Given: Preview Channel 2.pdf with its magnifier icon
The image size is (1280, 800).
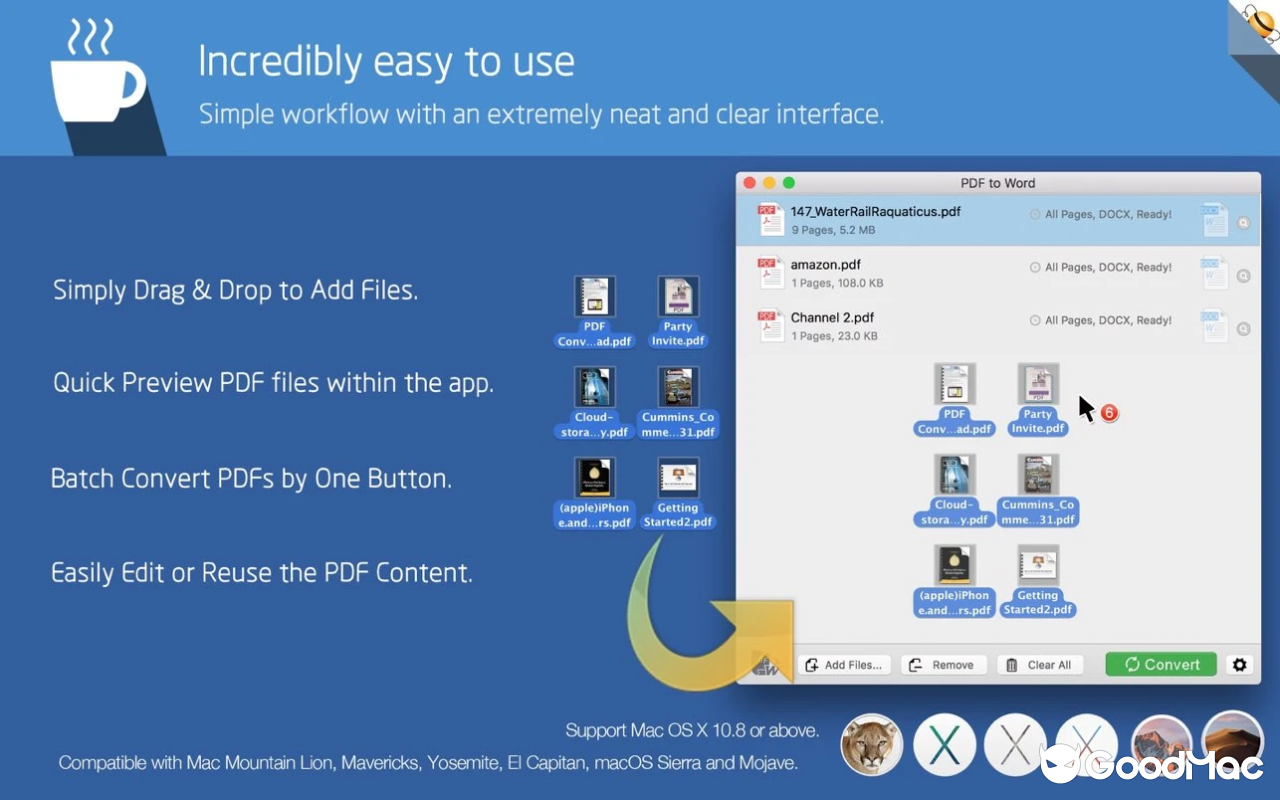Looking at the screenshot, I should [x=1244, y=329].
